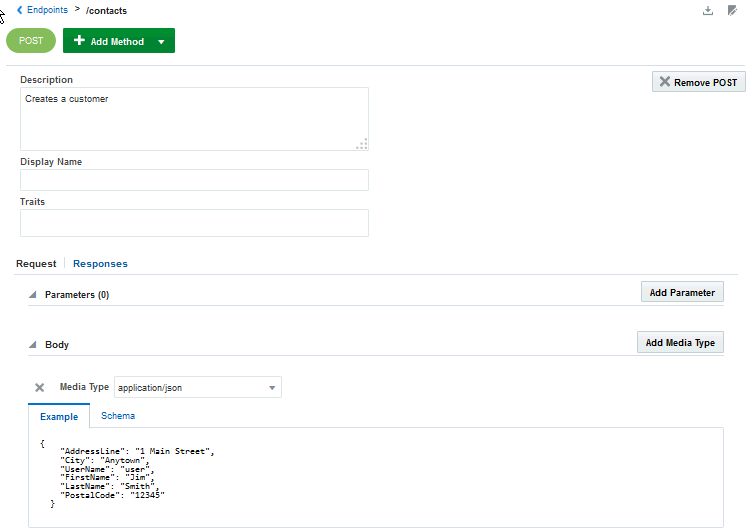The height and width of the screenshot is (530, 751).
Task: Select the Example tab
Action: pyautogui.click(x=58, y=416)
